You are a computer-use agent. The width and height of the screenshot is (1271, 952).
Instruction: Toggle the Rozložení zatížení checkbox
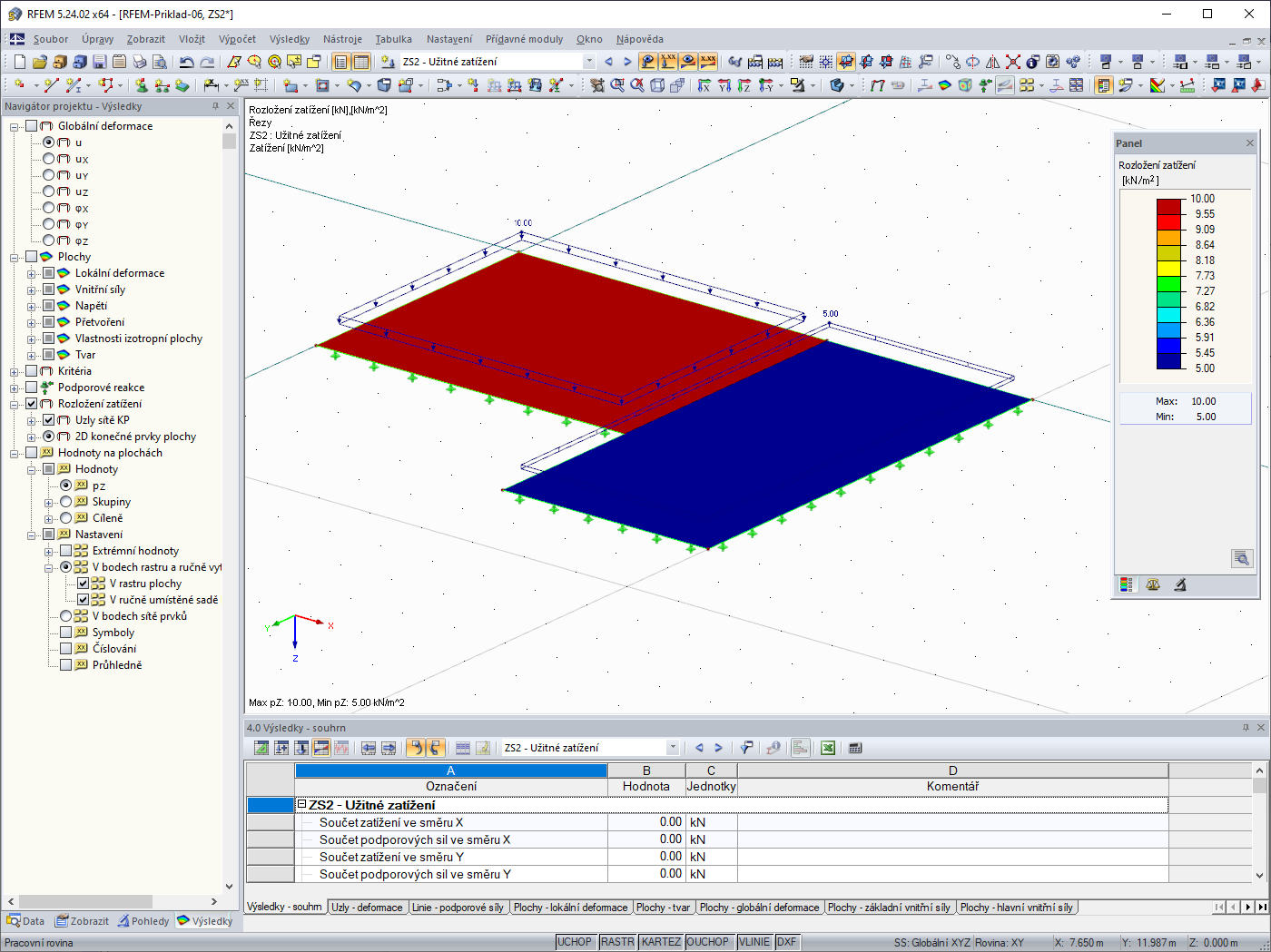32,404
